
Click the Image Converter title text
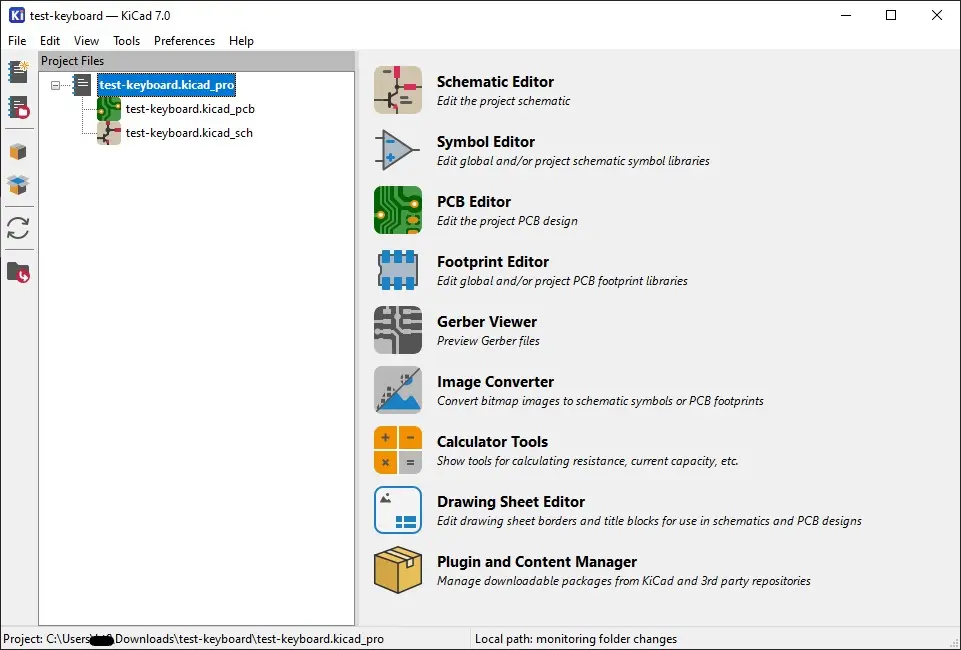495,382
